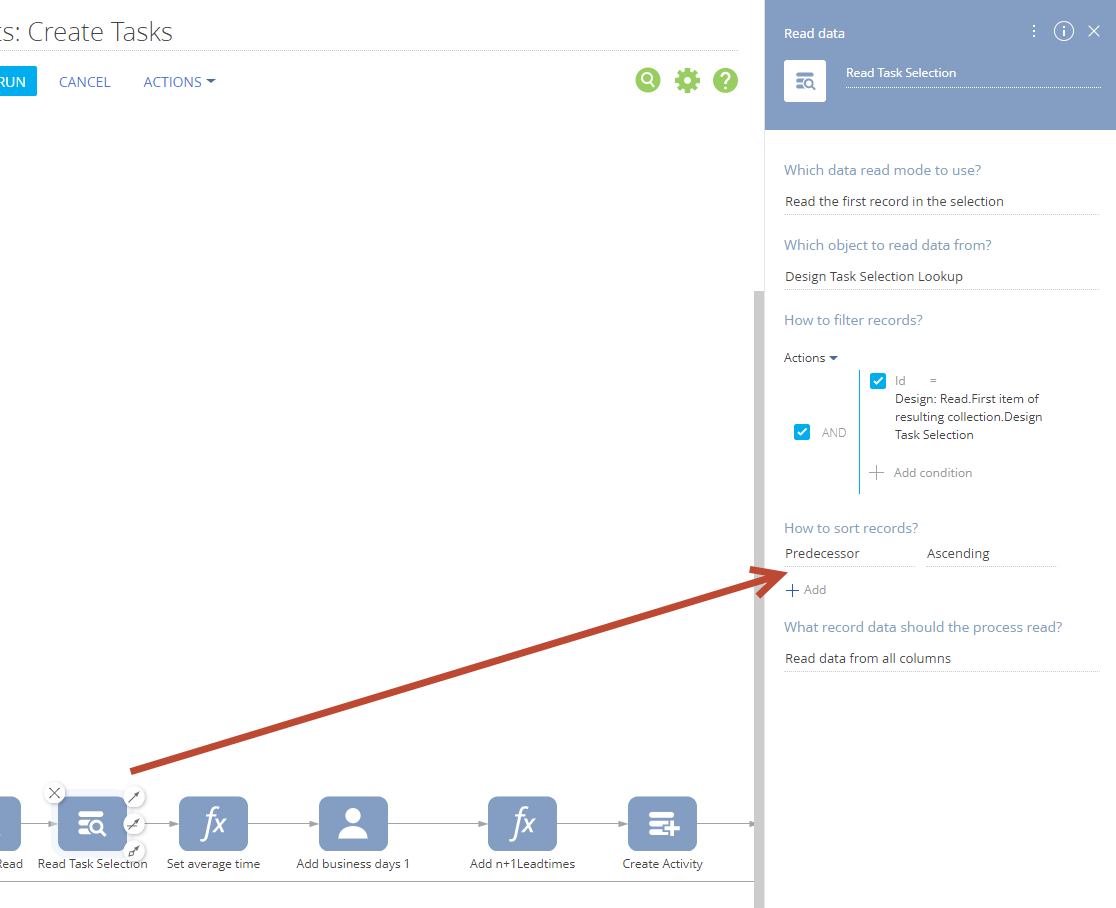Open the three-dot menu in Read data panel
Image resolution: width=1116 pixels, height=908 pixels.
coord(1033,31)
